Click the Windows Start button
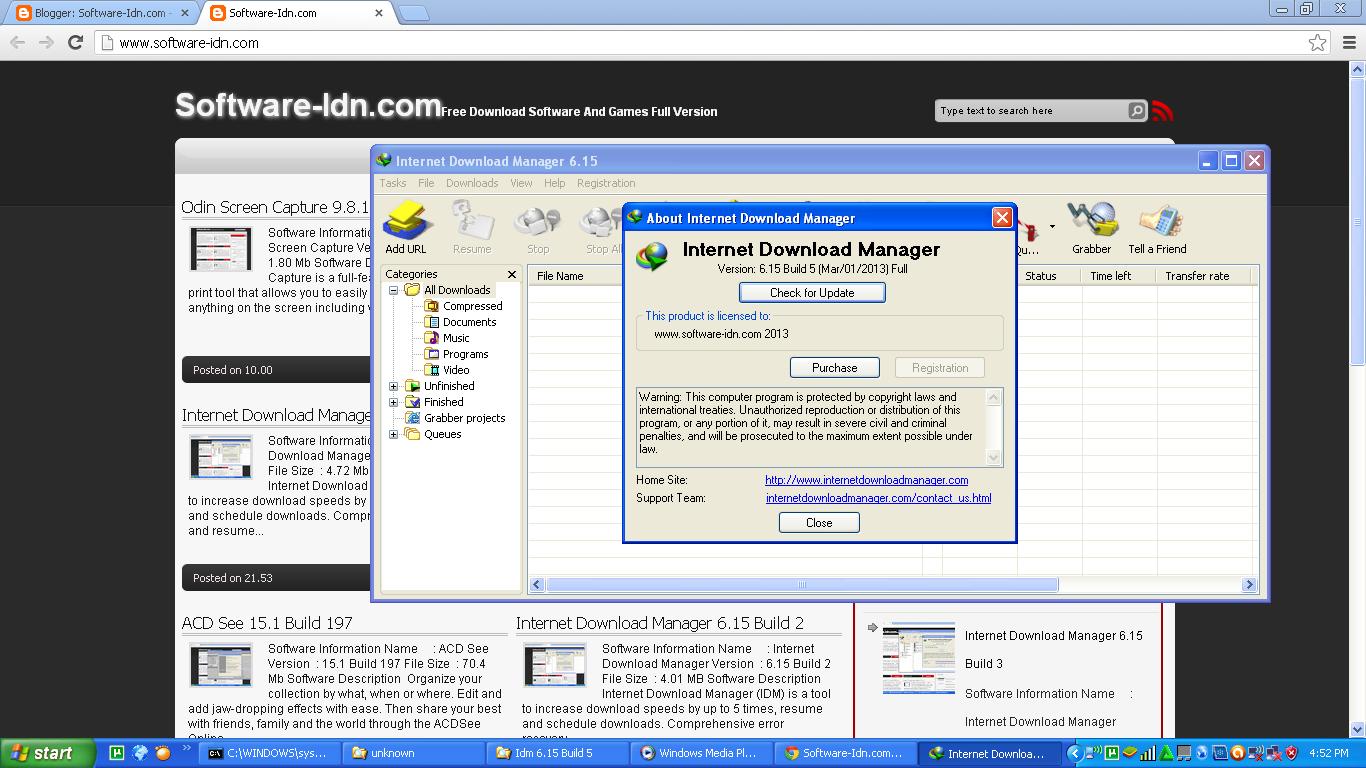This screenshot has width=1366, height=768. pos(47,753)
